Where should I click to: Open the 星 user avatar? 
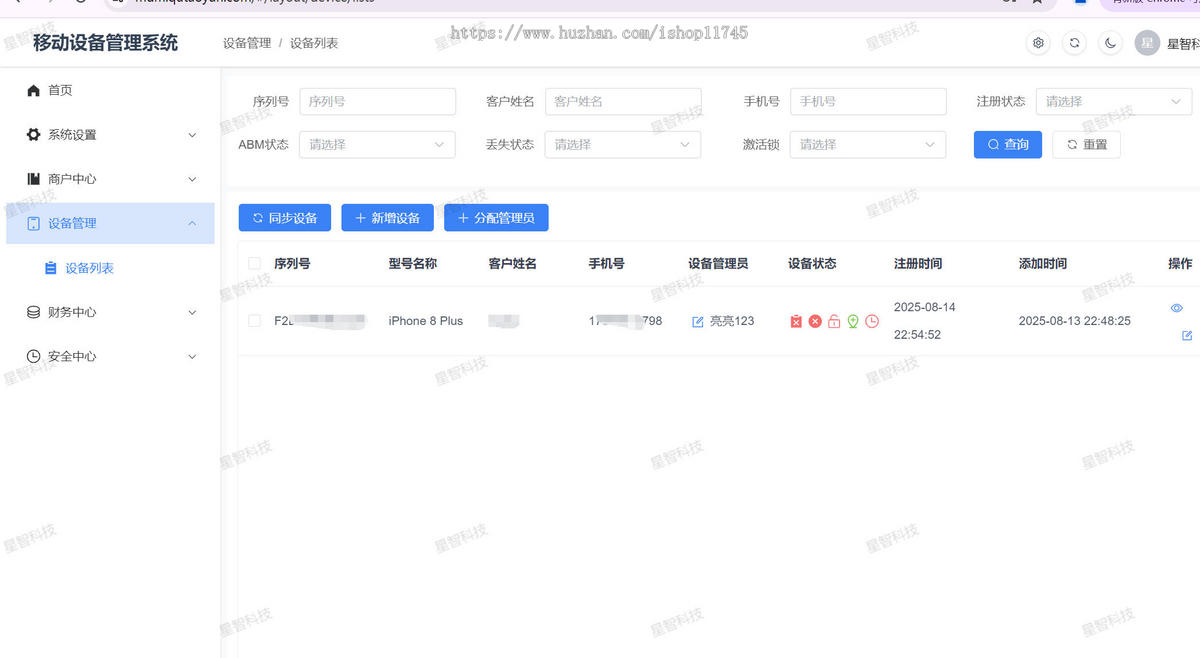(x=1147, y=43)
